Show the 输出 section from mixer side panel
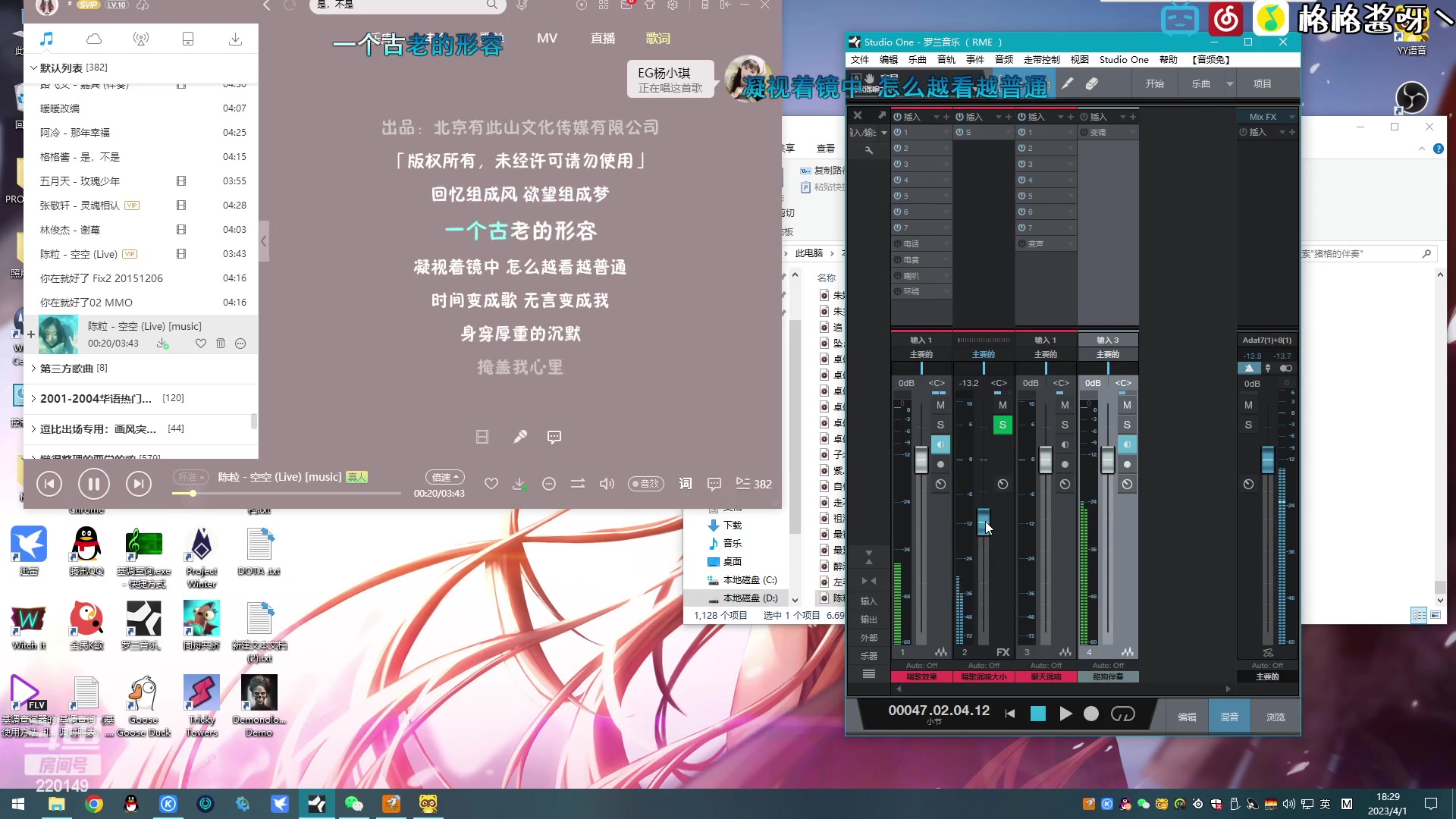The height and width of the screenshot is (819, 1456). [868, 620]
